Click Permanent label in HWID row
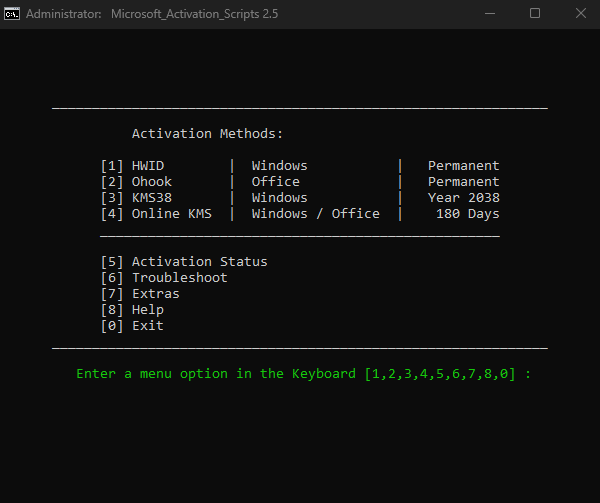 463,166
